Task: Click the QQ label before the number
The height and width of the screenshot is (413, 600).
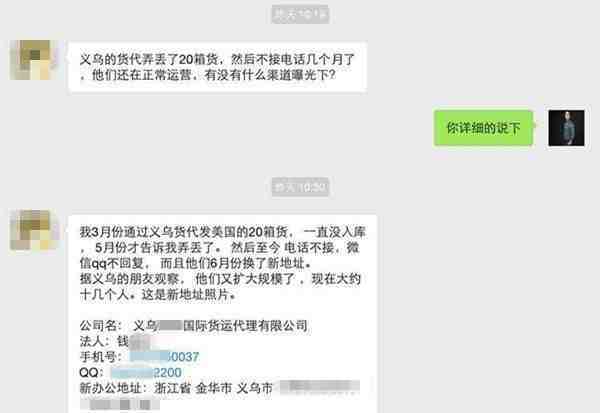Action: [91, 372]
